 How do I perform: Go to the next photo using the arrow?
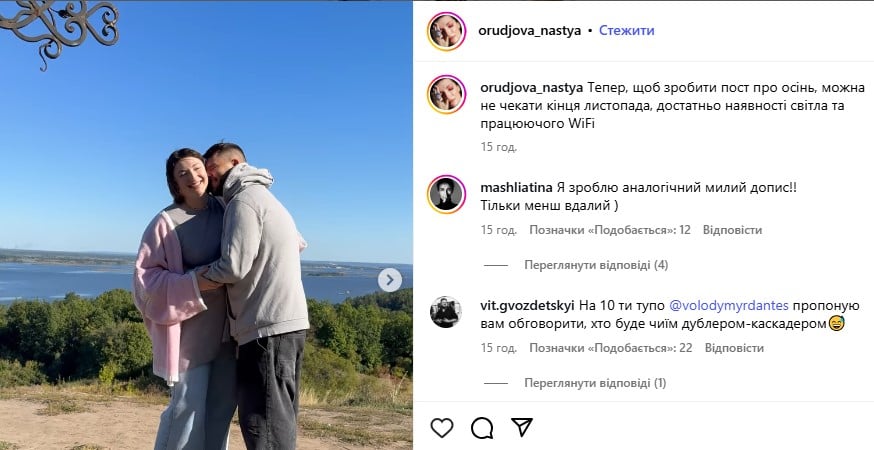[390, 280]
